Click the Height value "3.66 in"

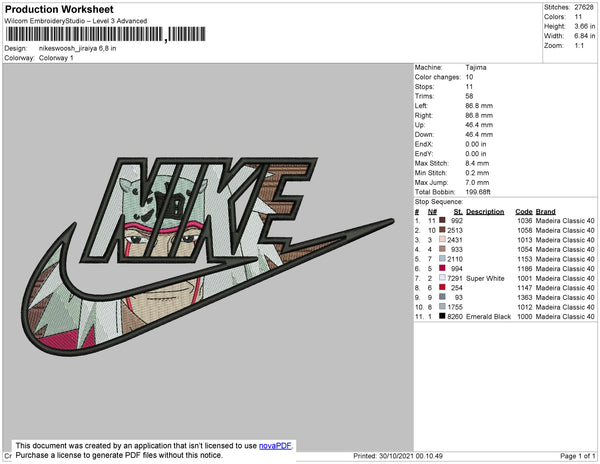585,26
